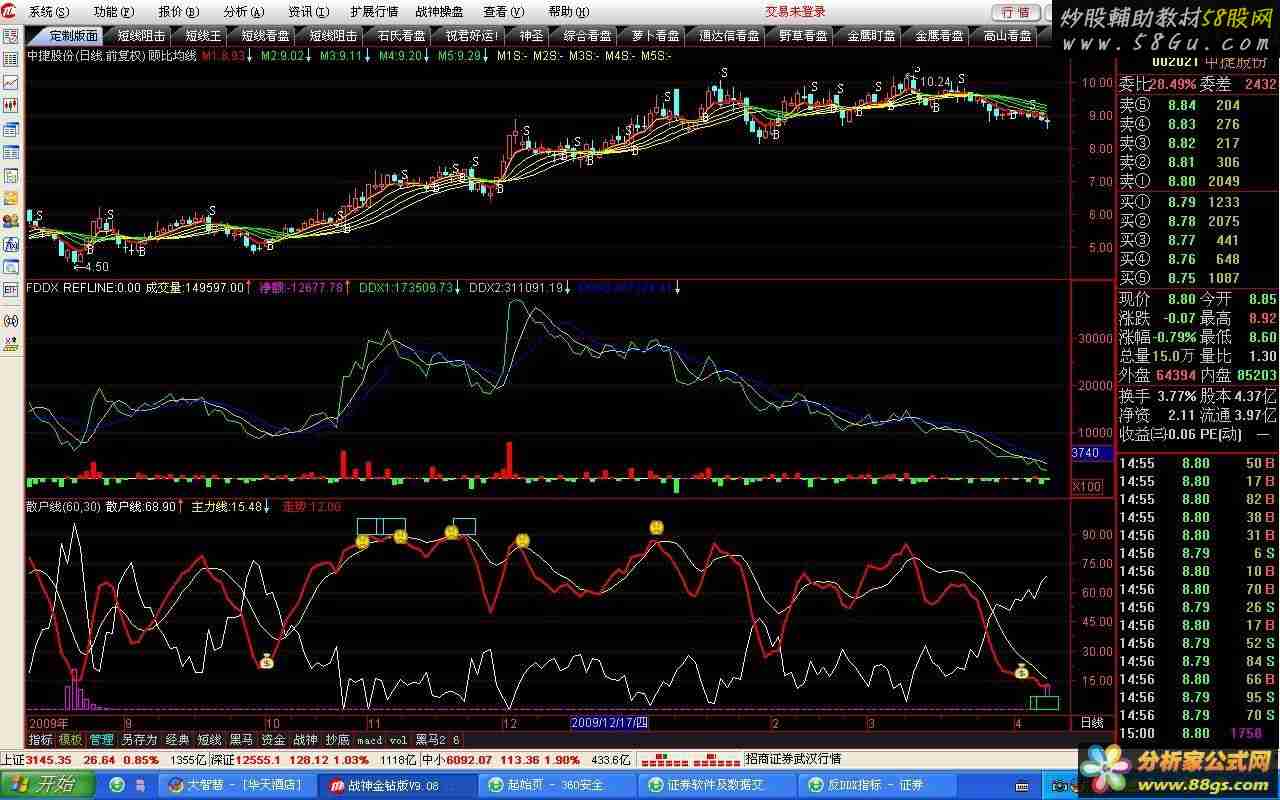Click the Windows 开始 start button
This screenshot has width=1280, height=800.
(x=46, y=785)
